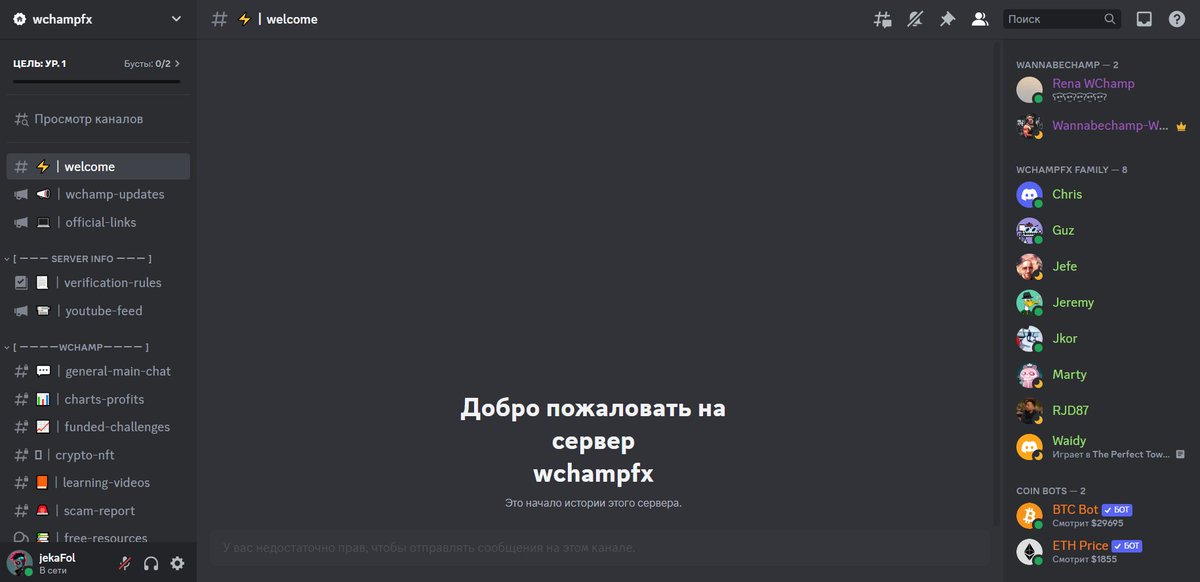Open Guz member profile
1200x582 pixels.
click(1100, 231)
